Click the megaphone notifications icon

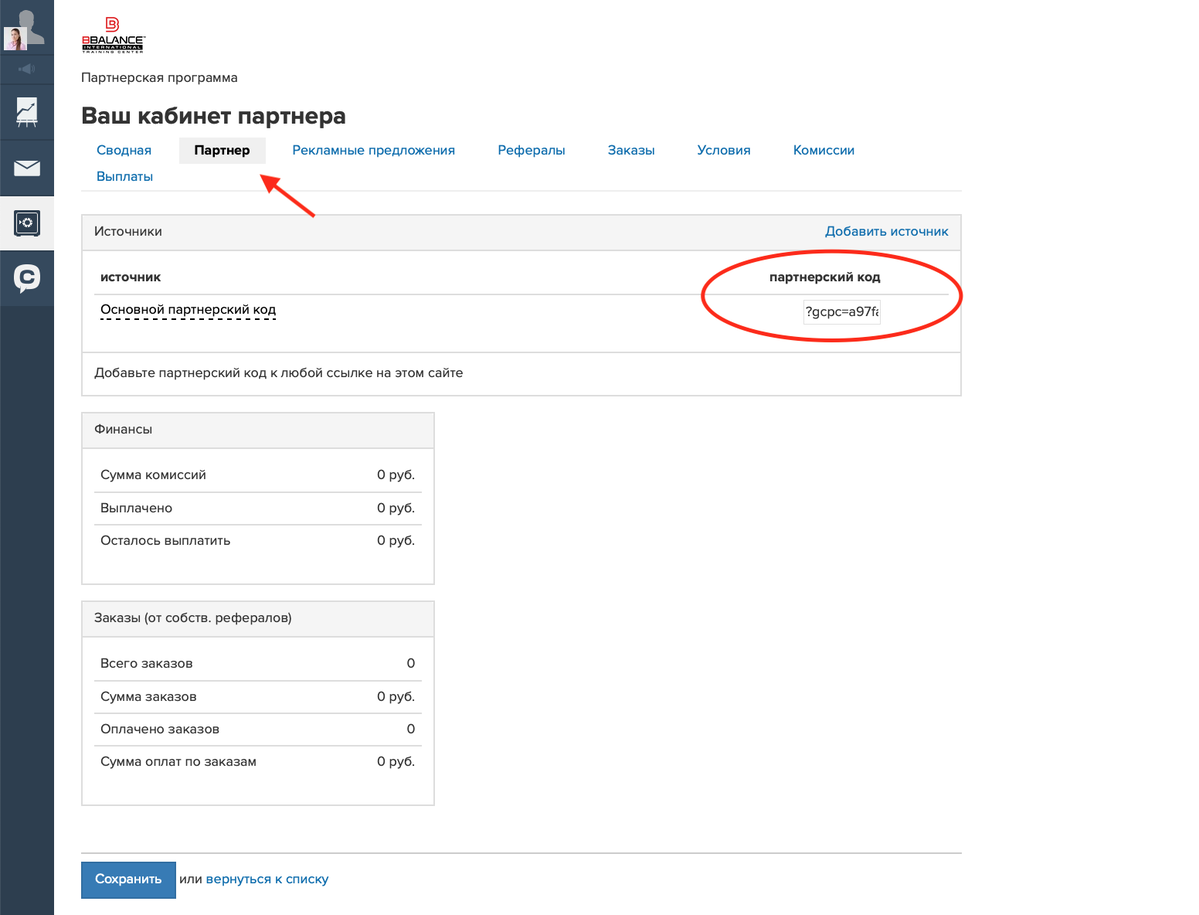(x=27, y=69)
